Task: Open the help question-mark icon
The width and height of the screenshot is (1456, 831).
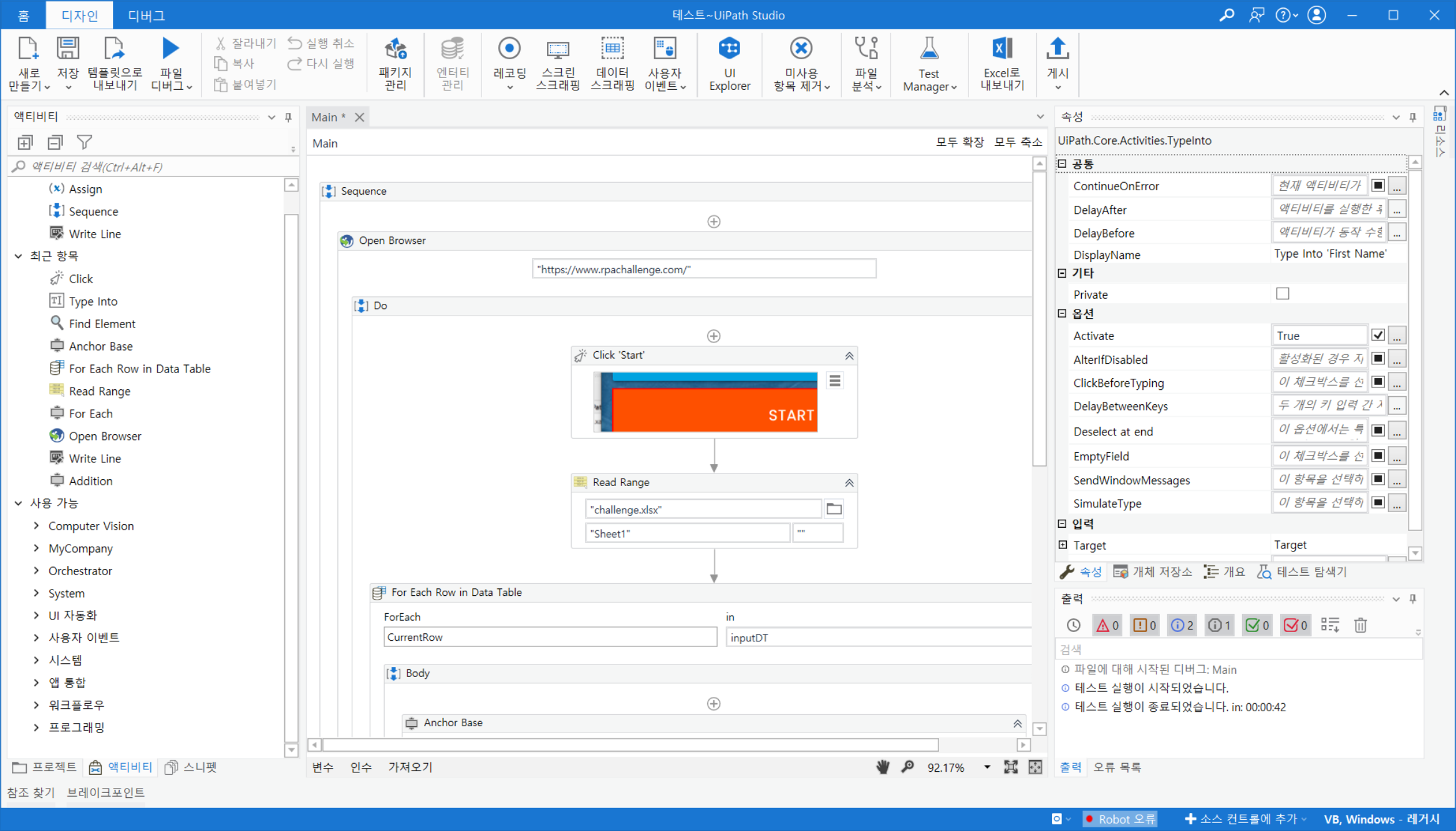Action: 1283,15
